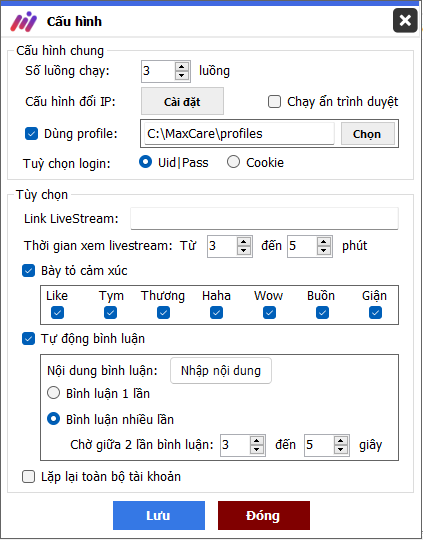The height and width of the screenshot is (540, 423).
Task: Click the profile path field C:\MaxCare\profiles
Action: pyautogui.click(x=239, y=134)
